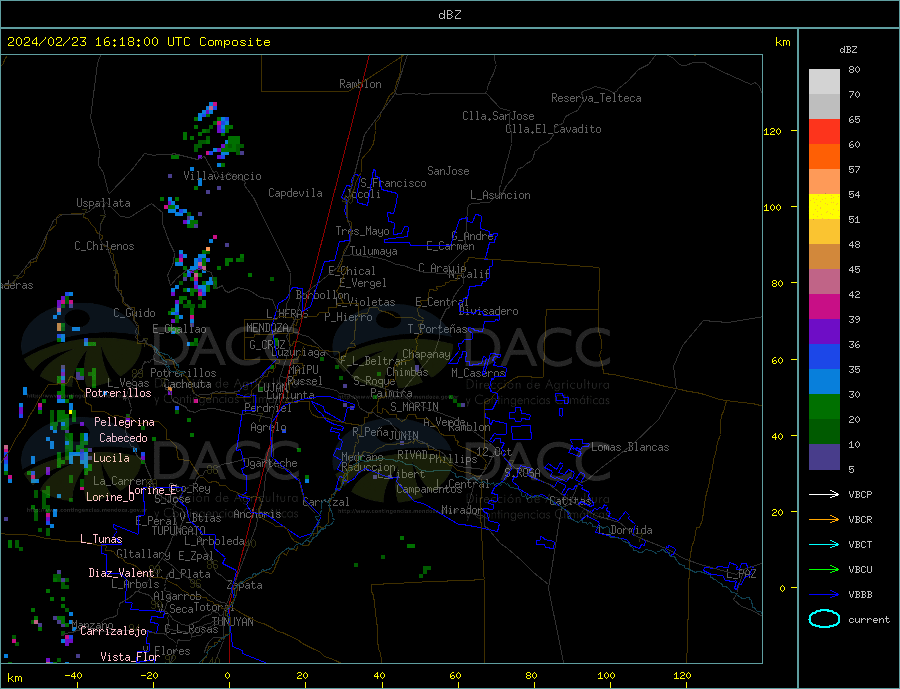This screenshot has height=689, width=900.
Task: Click the 70 dBZ gray legend swatch
Action: [x=824, y=106]
